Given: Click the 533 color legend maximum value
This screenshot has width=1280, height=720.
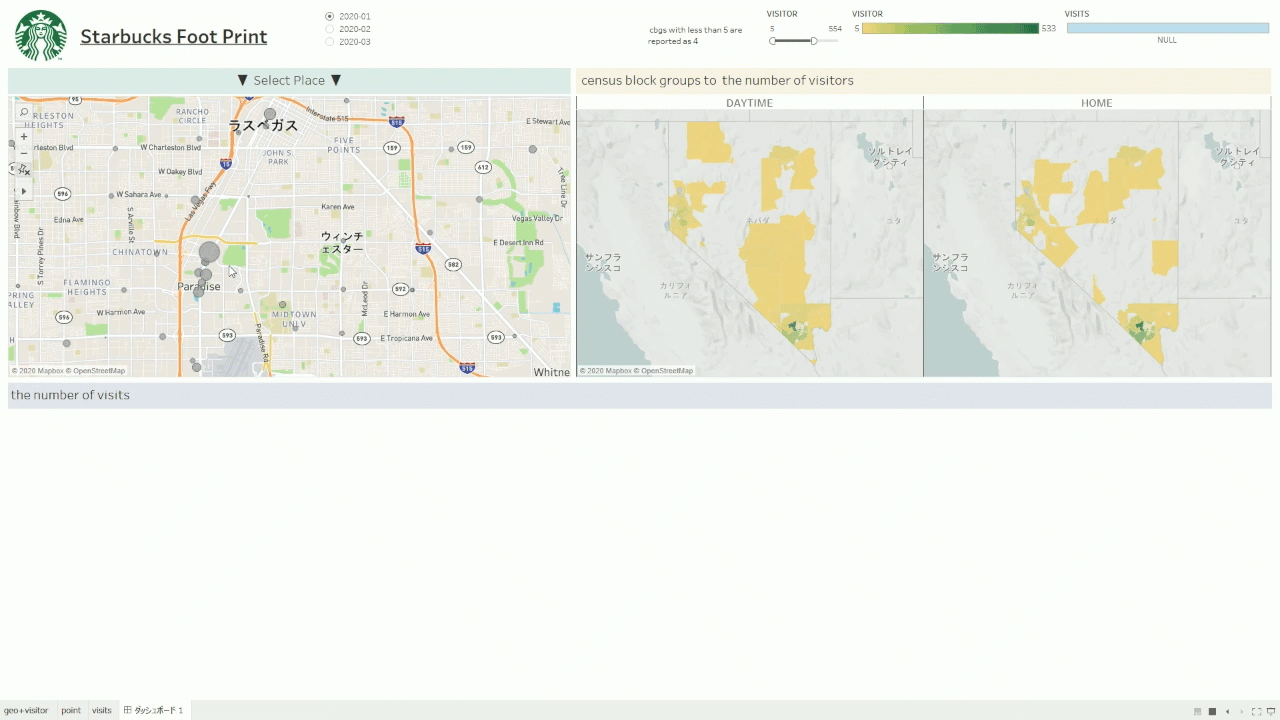Looking at the screenshot, I should (x=1048, y=28).
